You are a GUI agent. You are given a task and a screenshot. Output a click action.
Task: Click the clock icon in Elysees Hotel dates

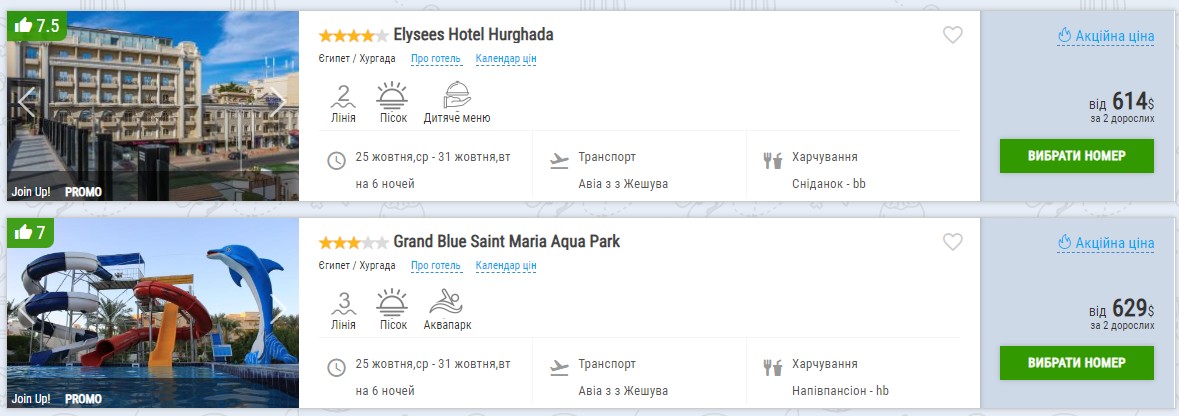336,160
